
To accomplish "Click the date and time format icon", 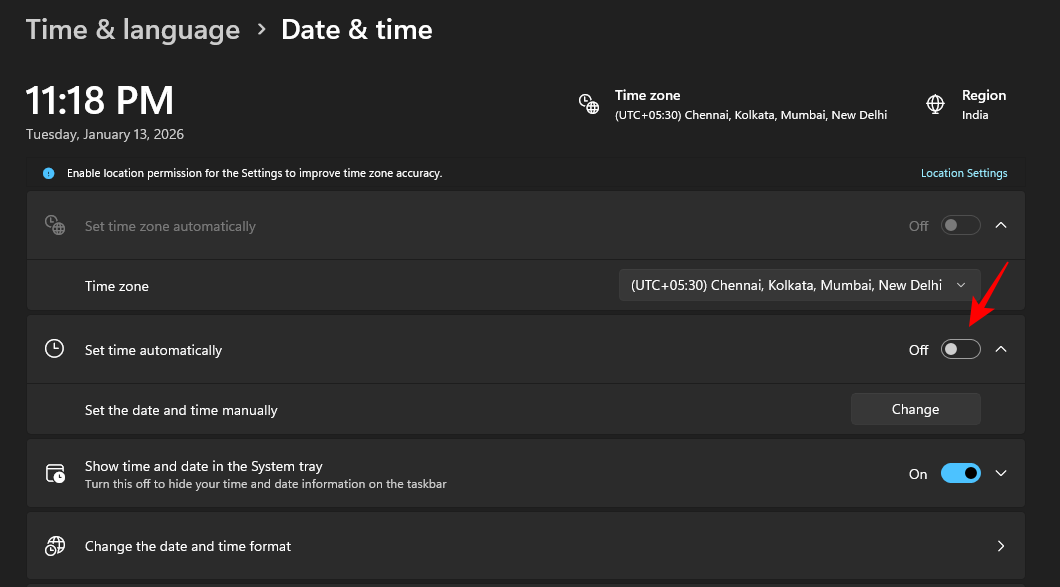I will [x=55, y=546].
